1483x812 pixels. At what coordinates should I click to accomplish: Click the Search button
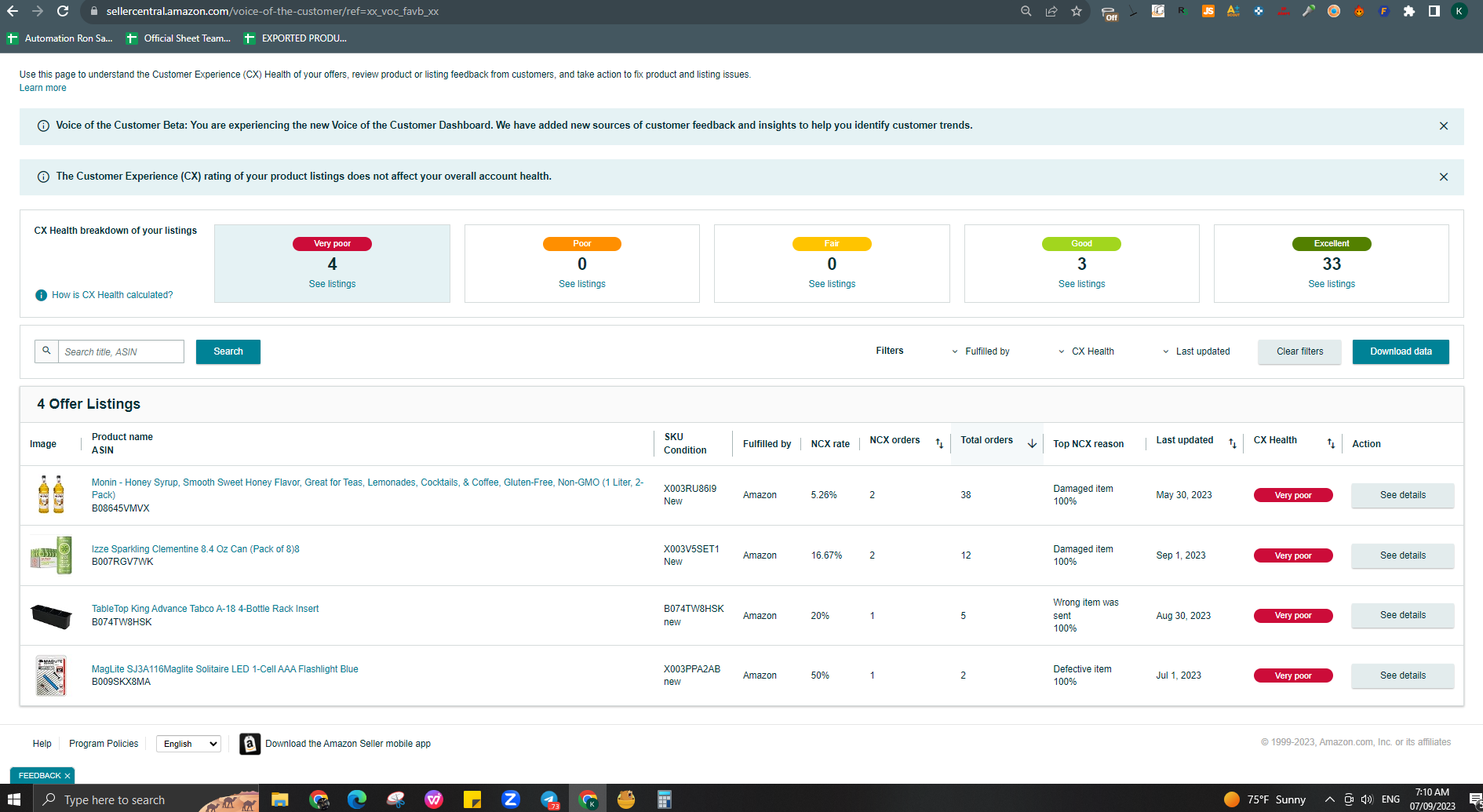228,351
